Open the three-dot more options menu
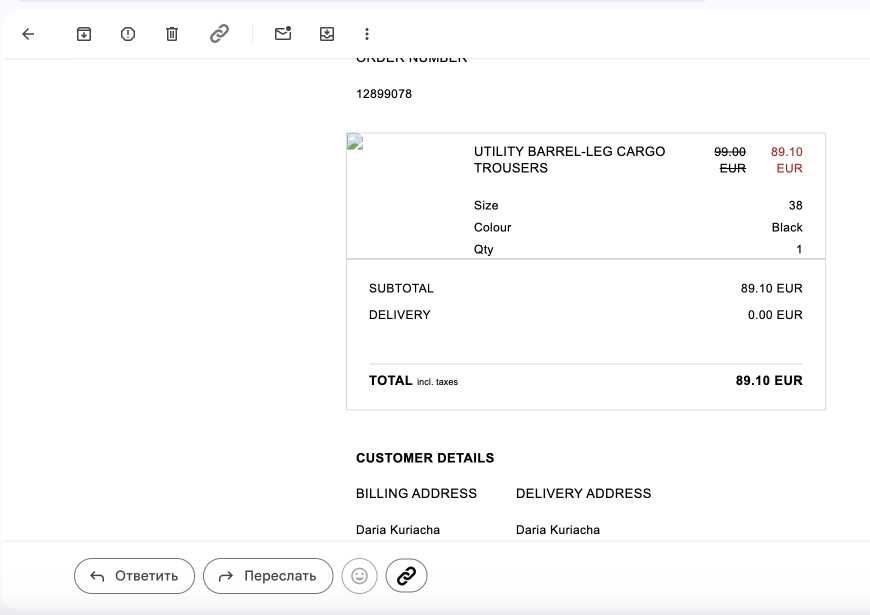This screenshot has width=870, height=615. [x=367, y=34]
